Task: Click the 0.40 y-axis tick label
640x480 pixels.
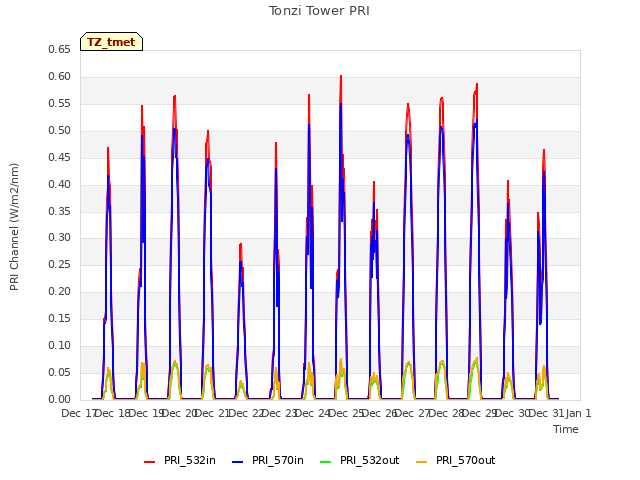Action: pos(60,184)
